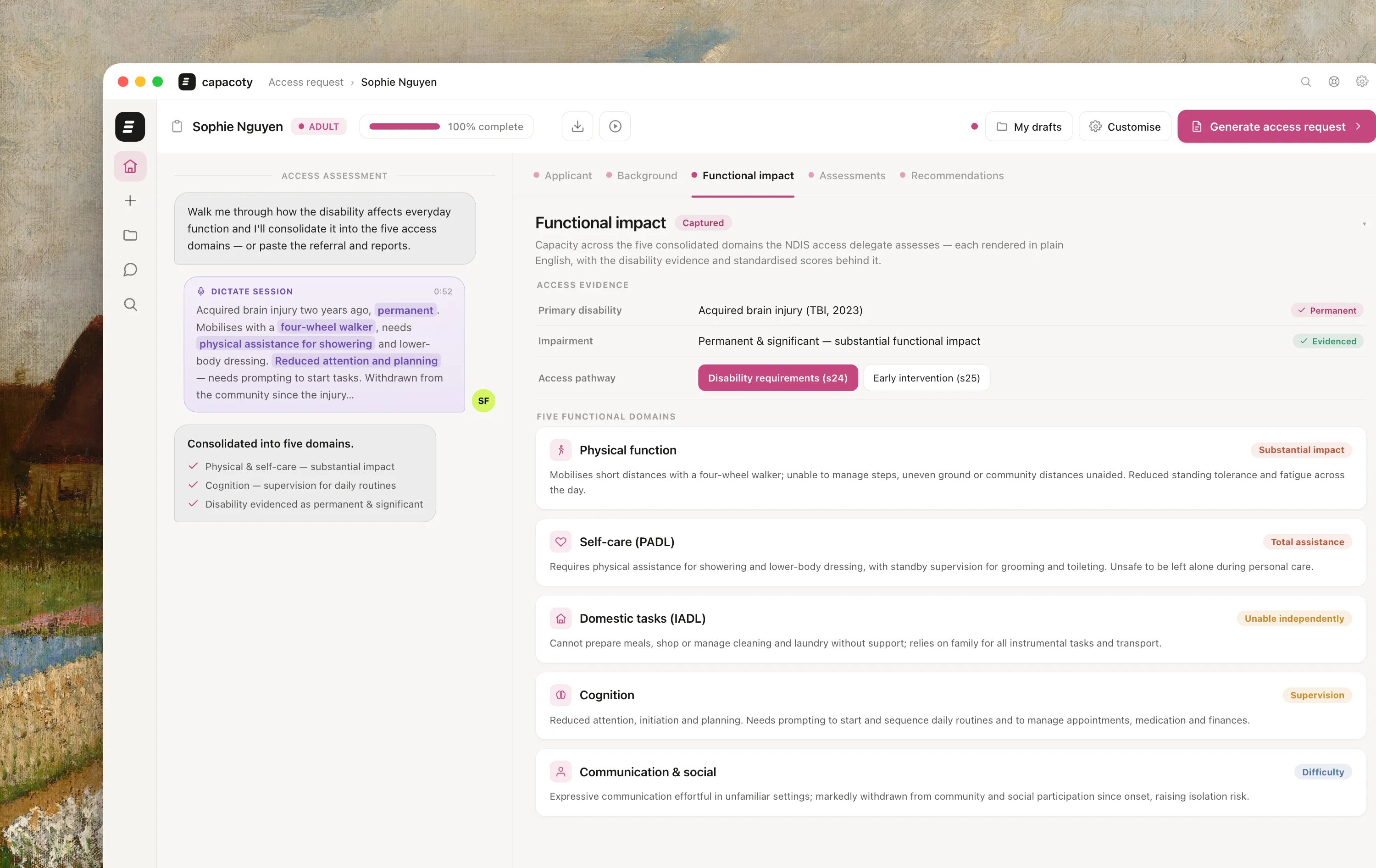Screen dimensions: 1376x868
Task: Click the Substantial impact tag
Action: 1301,450
